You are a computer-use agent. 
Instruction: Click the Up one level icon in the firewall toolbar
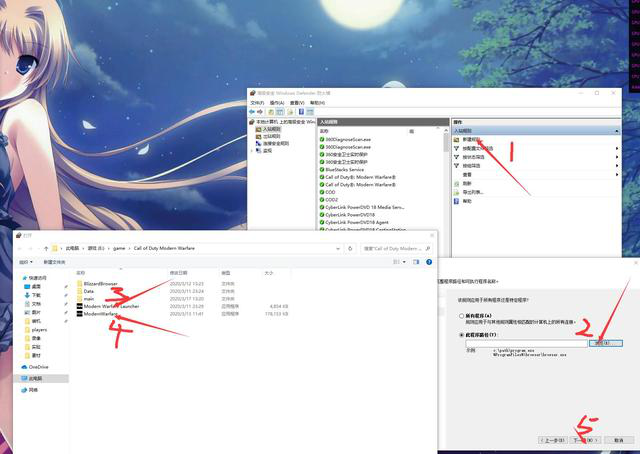click(x=271, y=111)
